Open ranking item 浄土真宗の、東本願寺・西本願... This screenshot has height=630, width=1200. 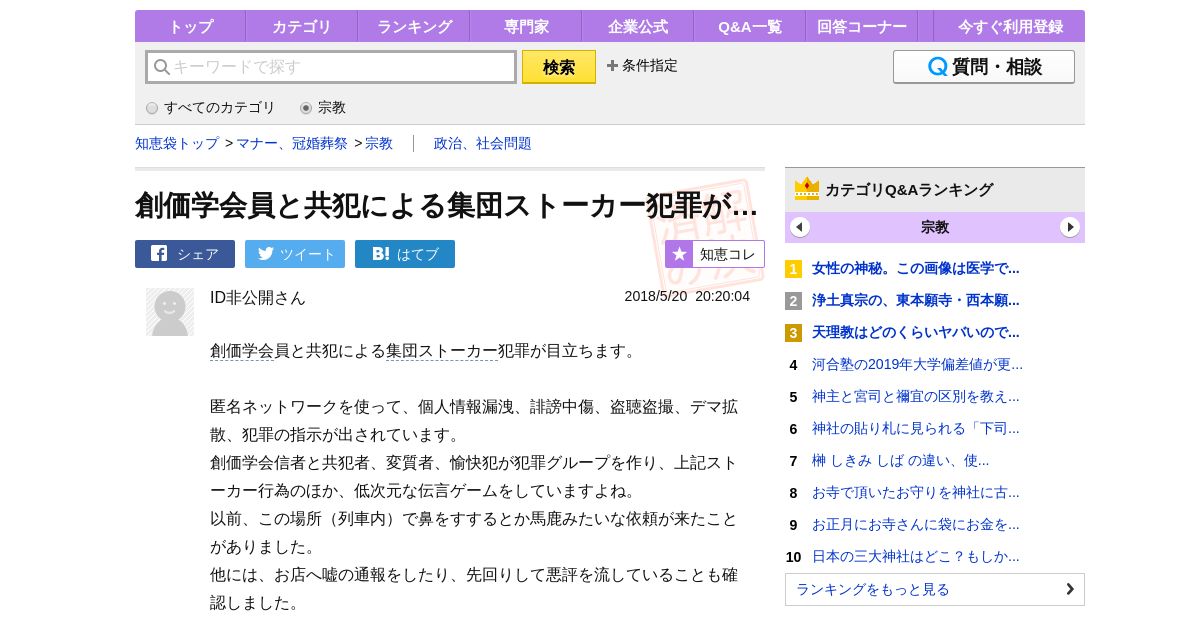(x=916, y=300)
